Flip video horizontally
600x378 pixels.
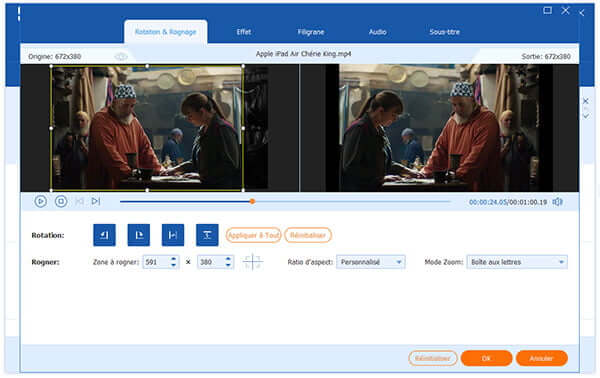[173, 235]
